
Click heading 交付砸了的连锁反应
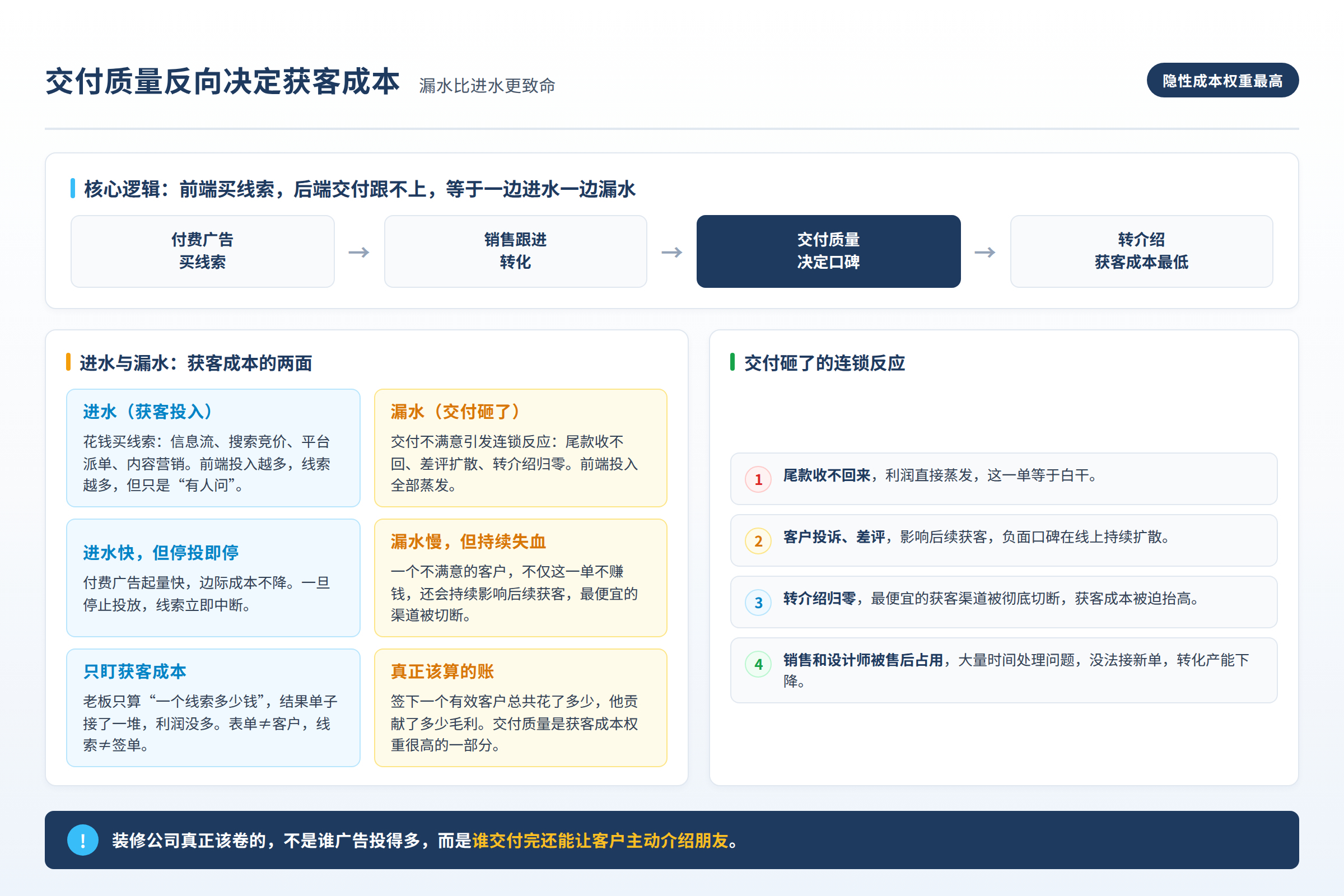(x=824, y=363)
